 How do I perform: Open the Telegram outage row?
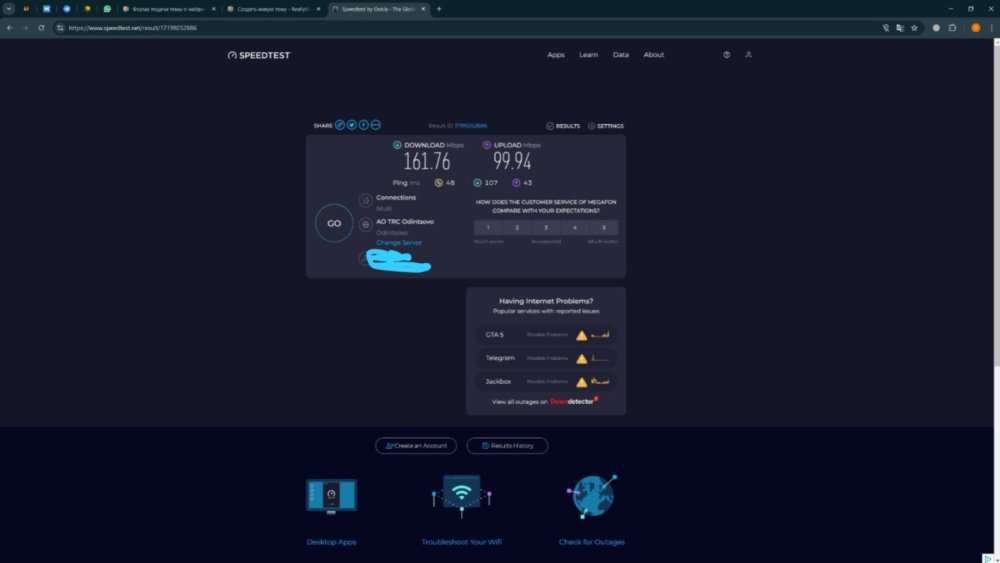click(x=546, y=358)
